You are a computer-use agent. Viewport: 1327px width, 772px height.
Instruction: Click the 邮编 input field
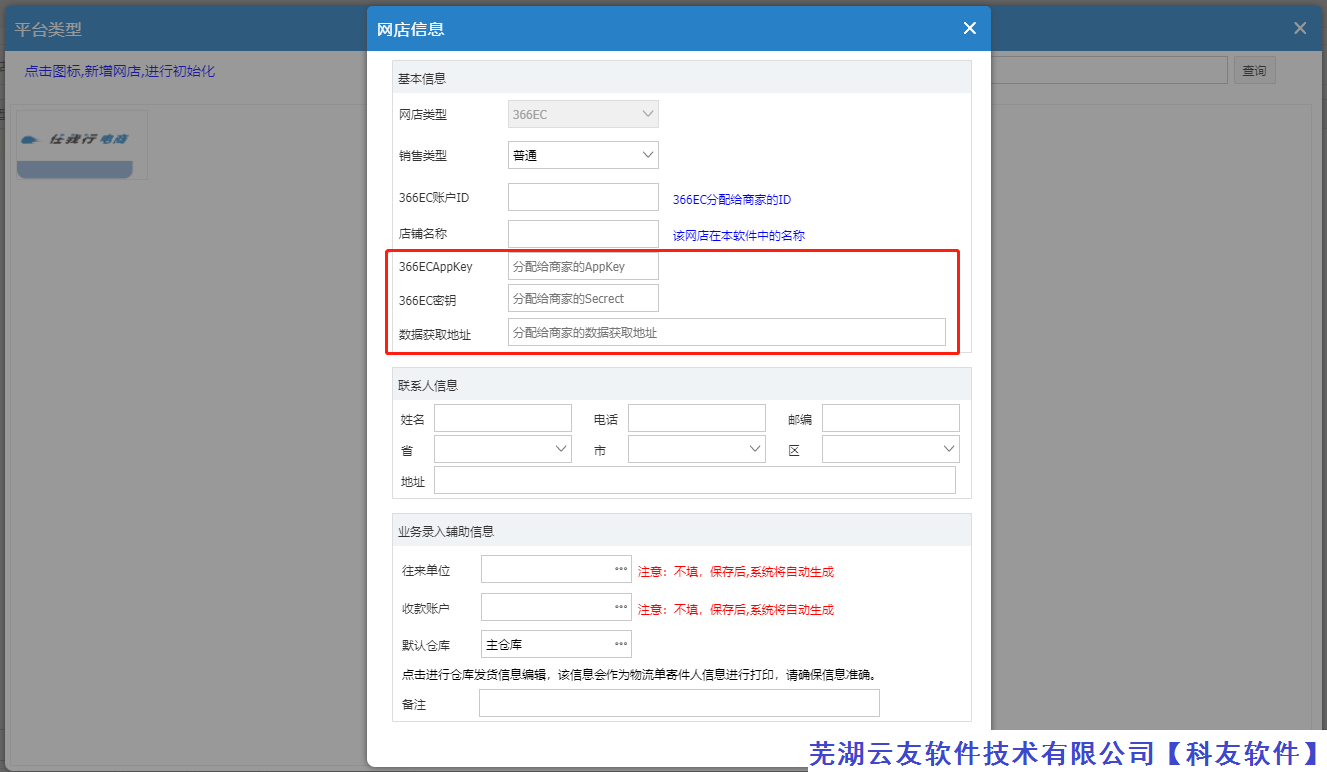[891, 418]
